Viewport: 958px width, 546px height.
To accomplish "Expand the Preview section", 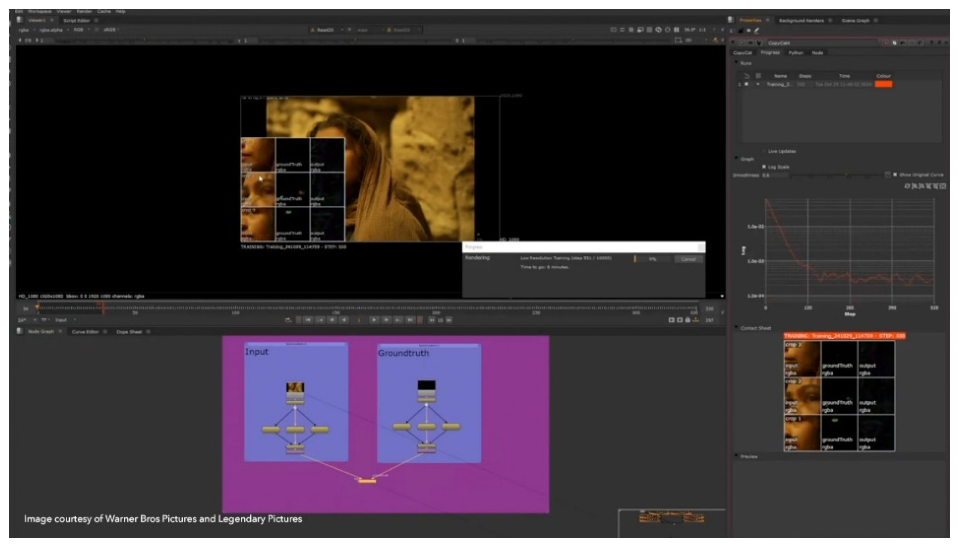I will point(736,456).
